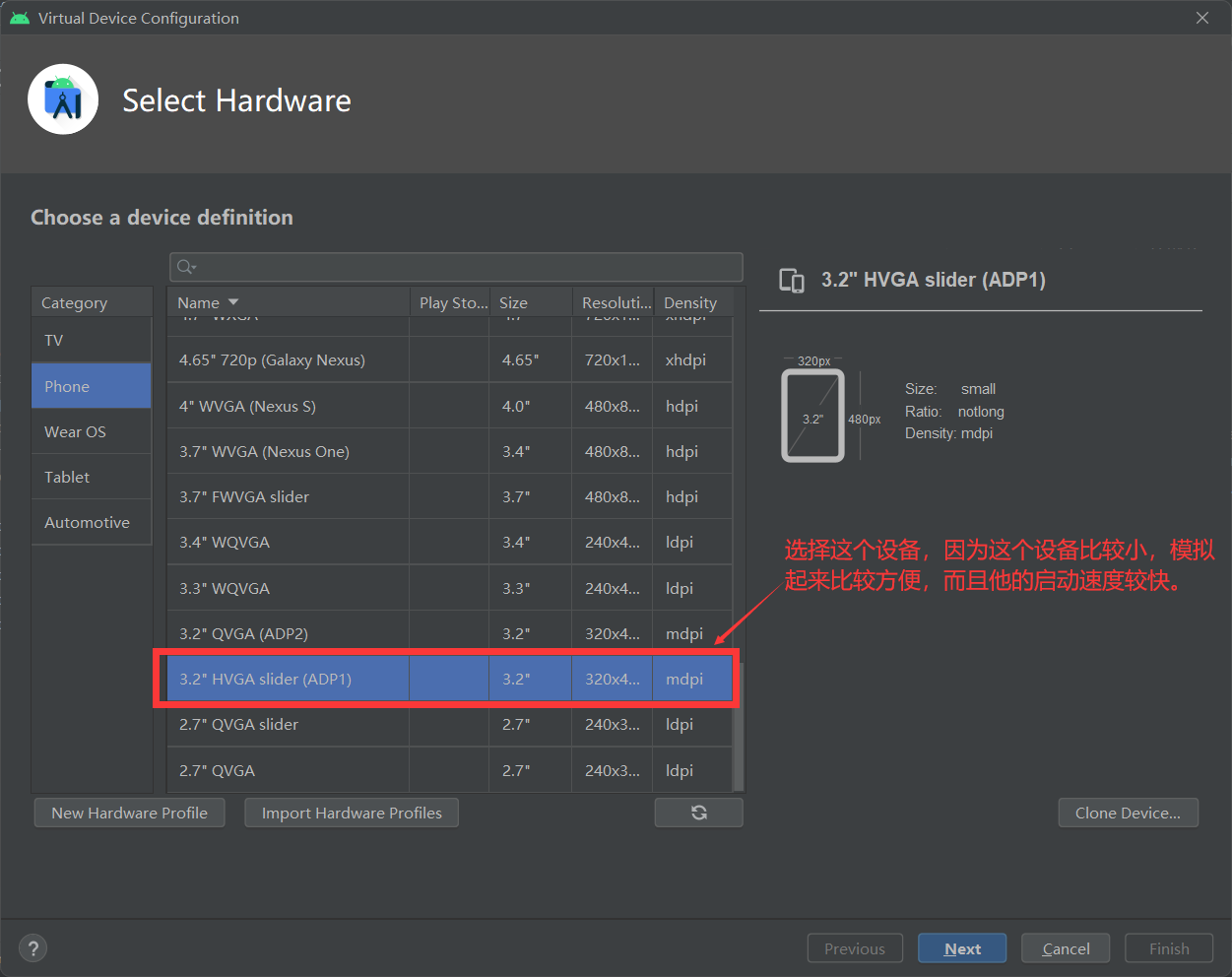Select 4.65" 720p (Galaxy Nexus) row

450,359
